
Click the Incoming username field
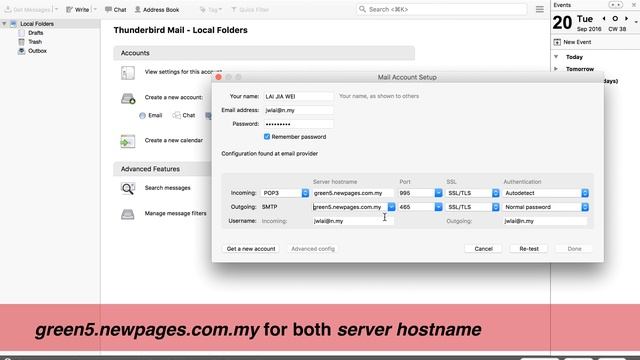click(353, 221)
